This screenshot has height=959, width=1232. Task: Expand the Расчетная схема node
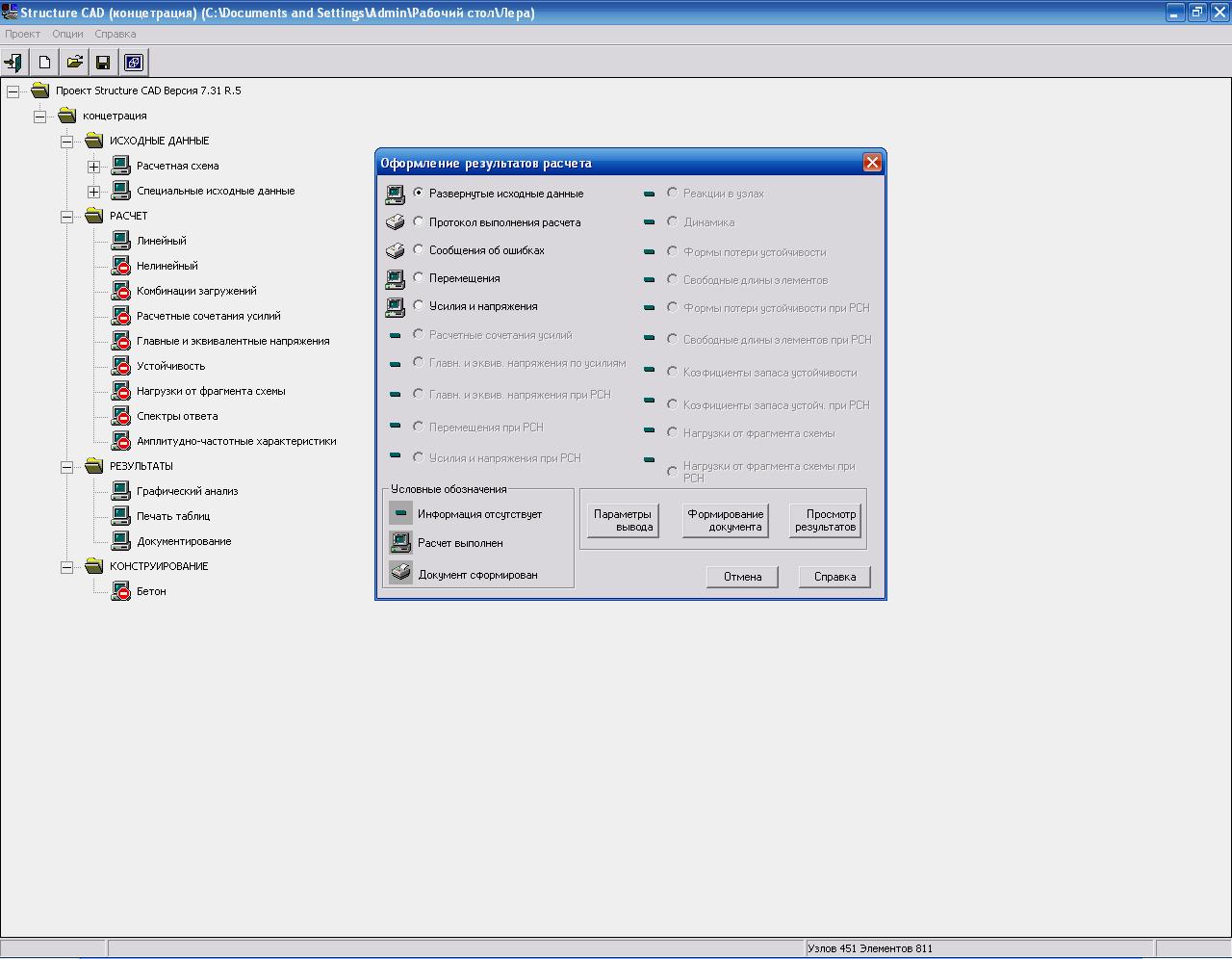click(x=93, y=167)
